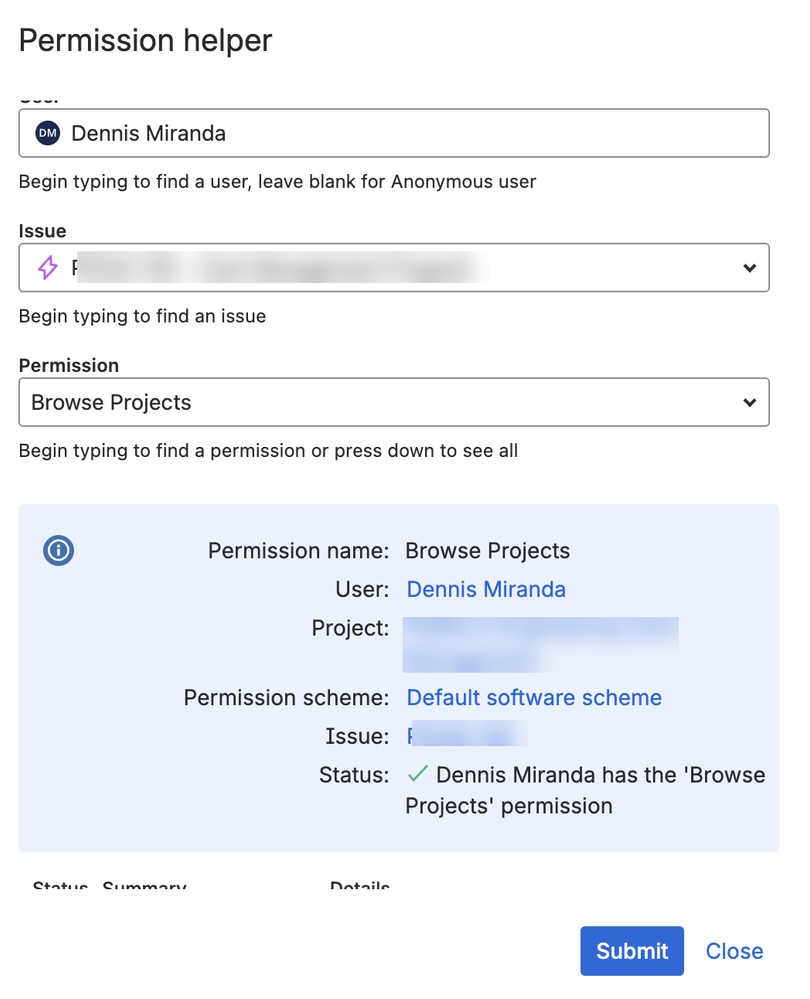Viewport: 810px width, 999px height.
Task: Click the Summary column header
Action: 144,888
